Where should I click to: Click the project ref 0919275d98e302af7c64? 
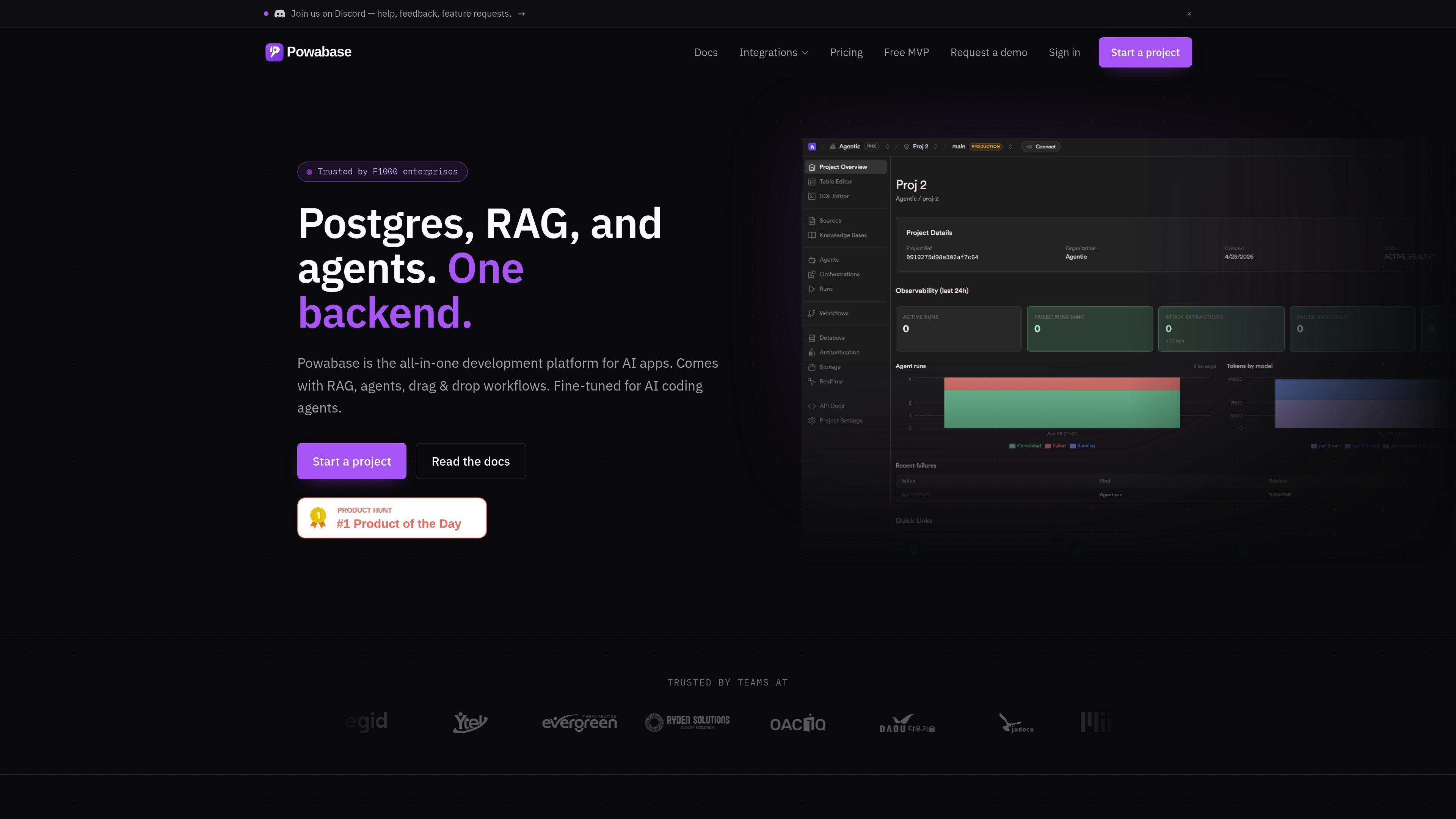tap(942, 257)
